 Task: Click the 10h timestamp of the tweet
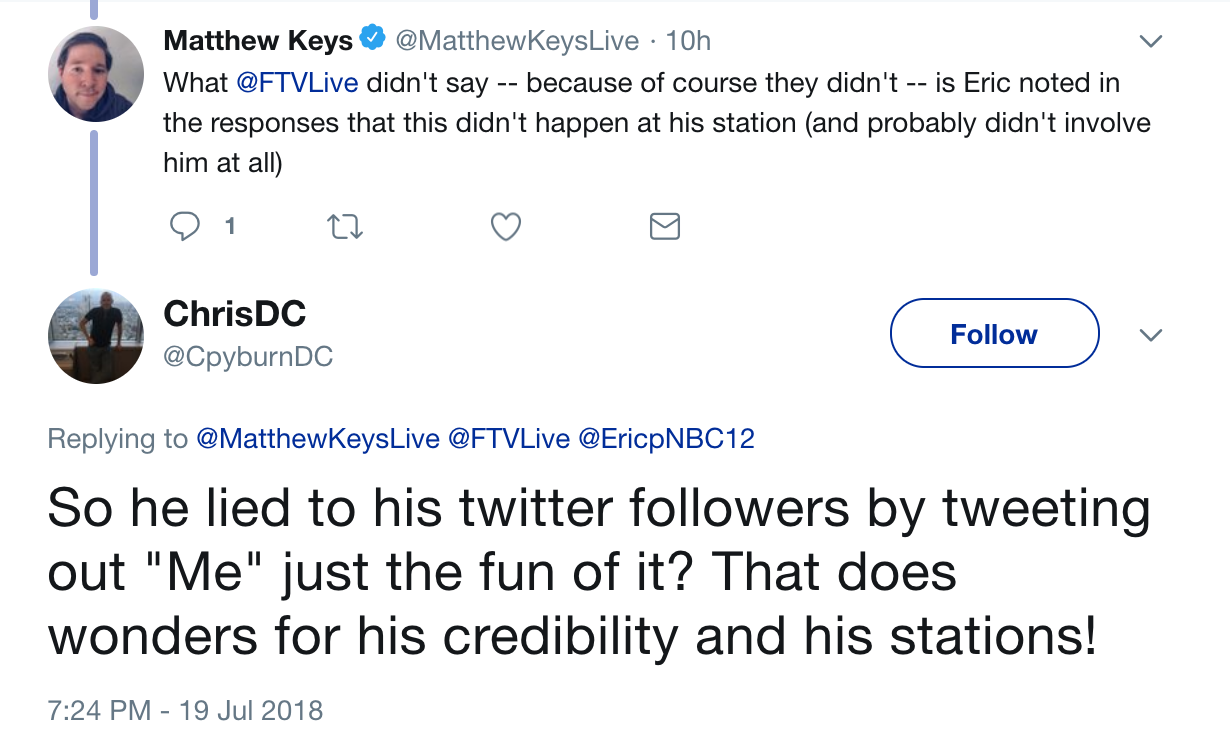coord(688,41)
